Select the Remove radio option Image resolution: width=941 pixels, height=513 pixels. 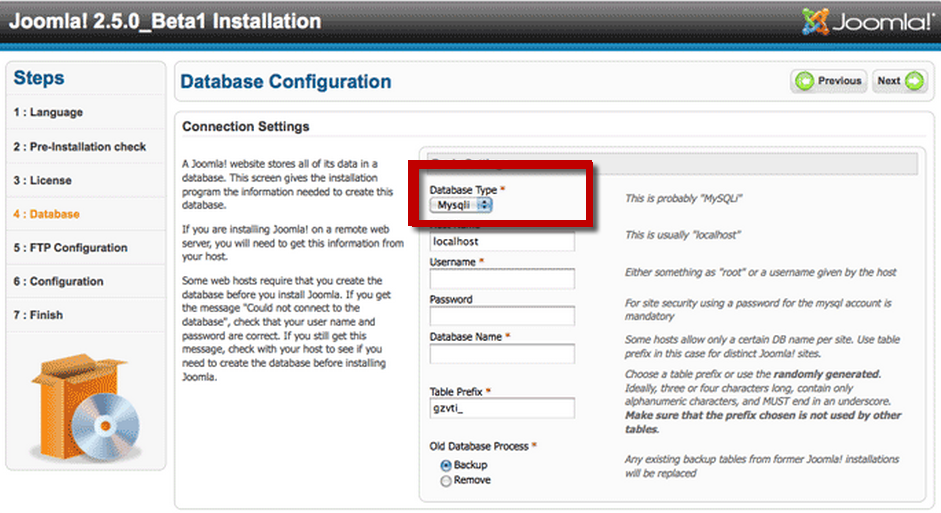pyautogui.click(x=446, y=481)
